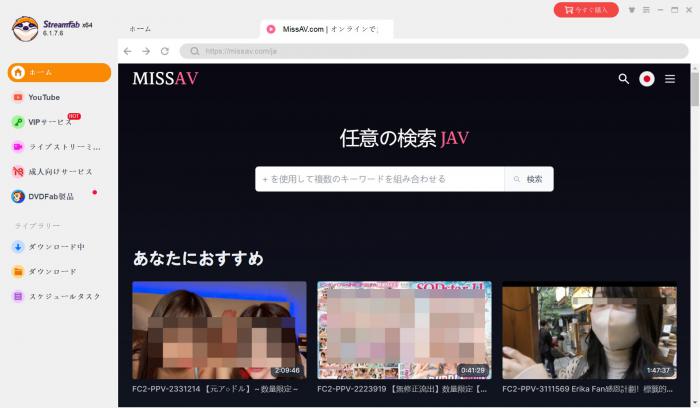Go forward with the forward arrow
The height and width of the screenshot is (408, 700).
[x=146, y=51]
